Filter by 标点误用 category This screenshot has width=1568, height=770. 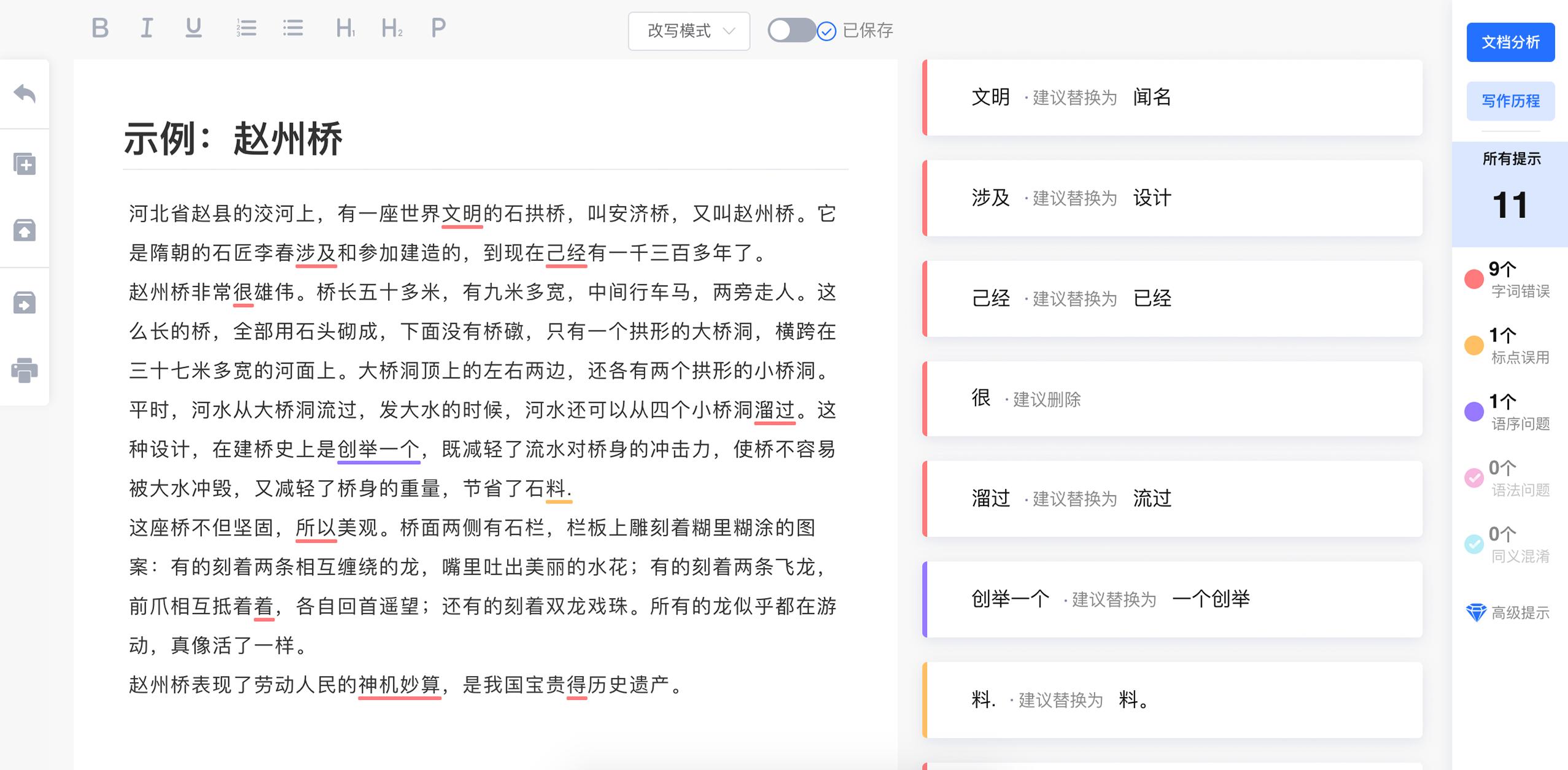pos(1510,346)
